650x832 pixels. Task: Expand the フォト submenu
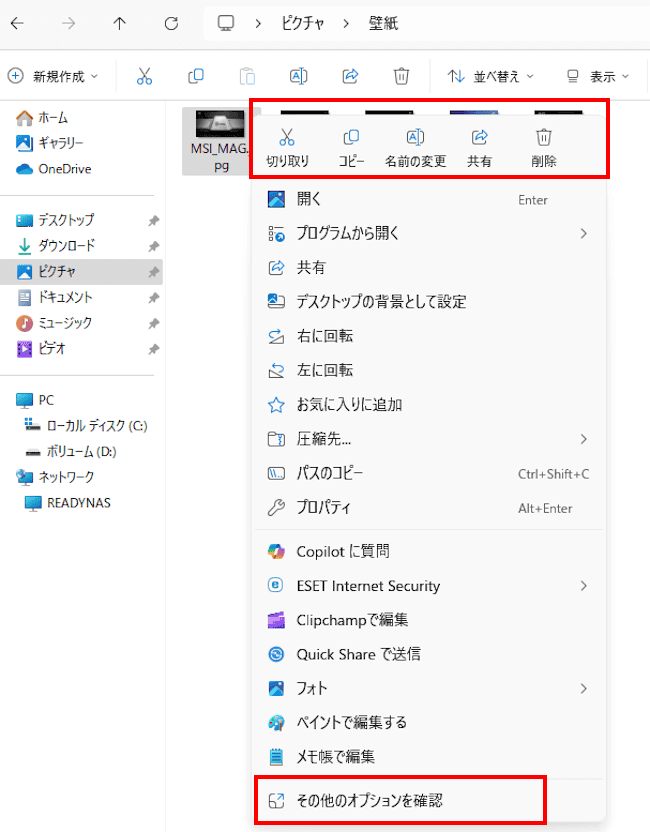coord(583,688)
